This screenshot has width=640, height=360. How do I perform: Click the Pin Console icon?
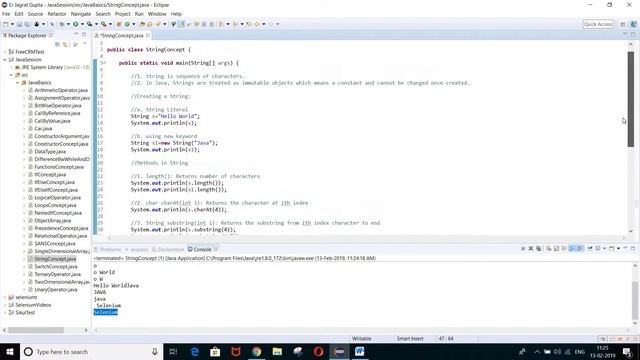590,248
